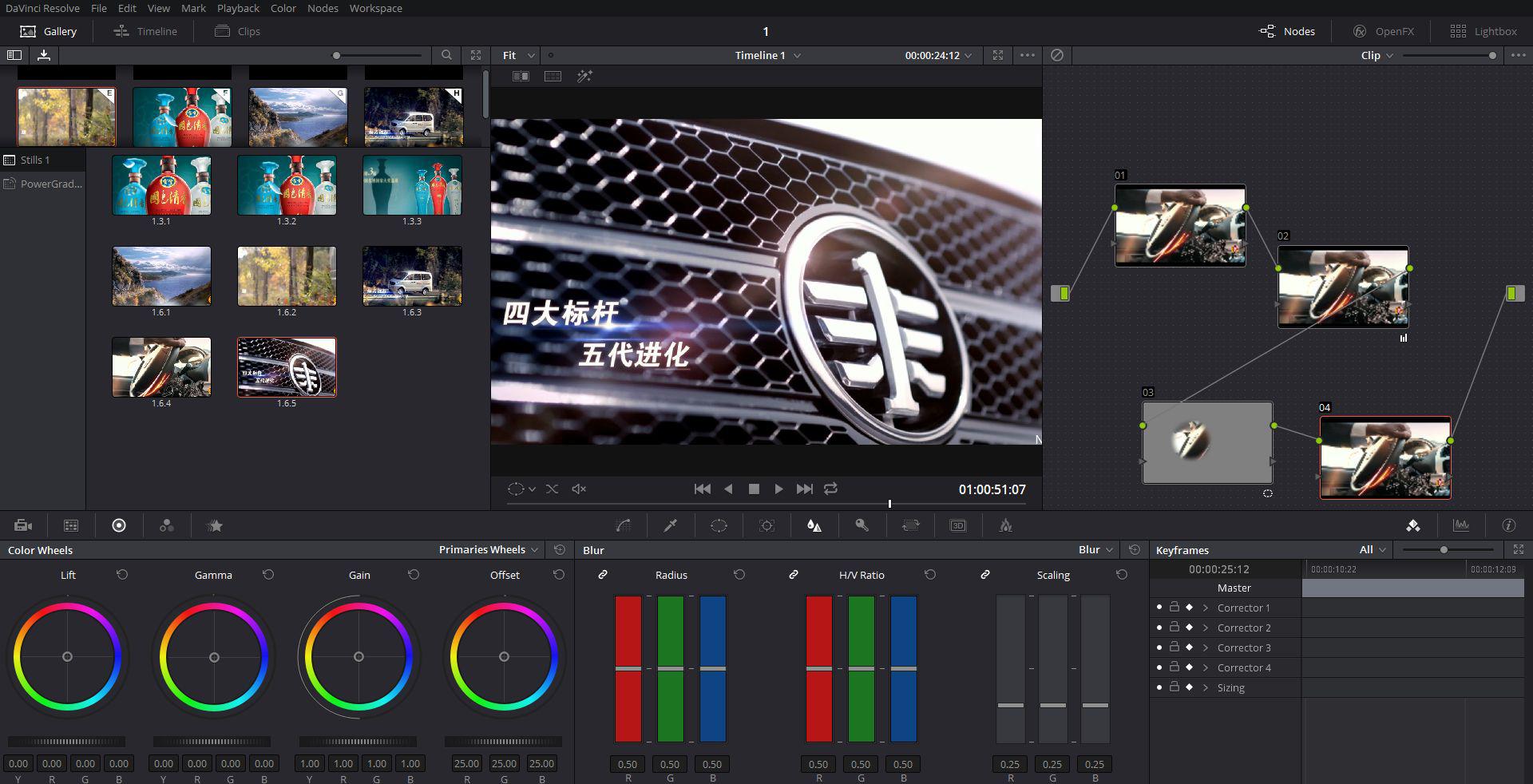Viewport: 1533px width, 784px height.
Task: Show the Information palette
Action: click(1508, 525)
